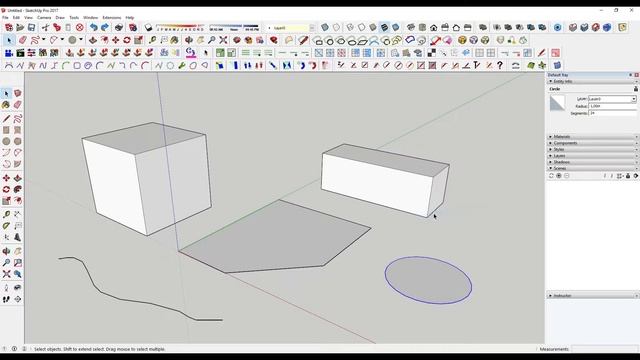Image resolution: width=640 pixels, height=360 pixels.
Task: Toggle Shadows display on the toolbar
Action: [x=149, y=28]
